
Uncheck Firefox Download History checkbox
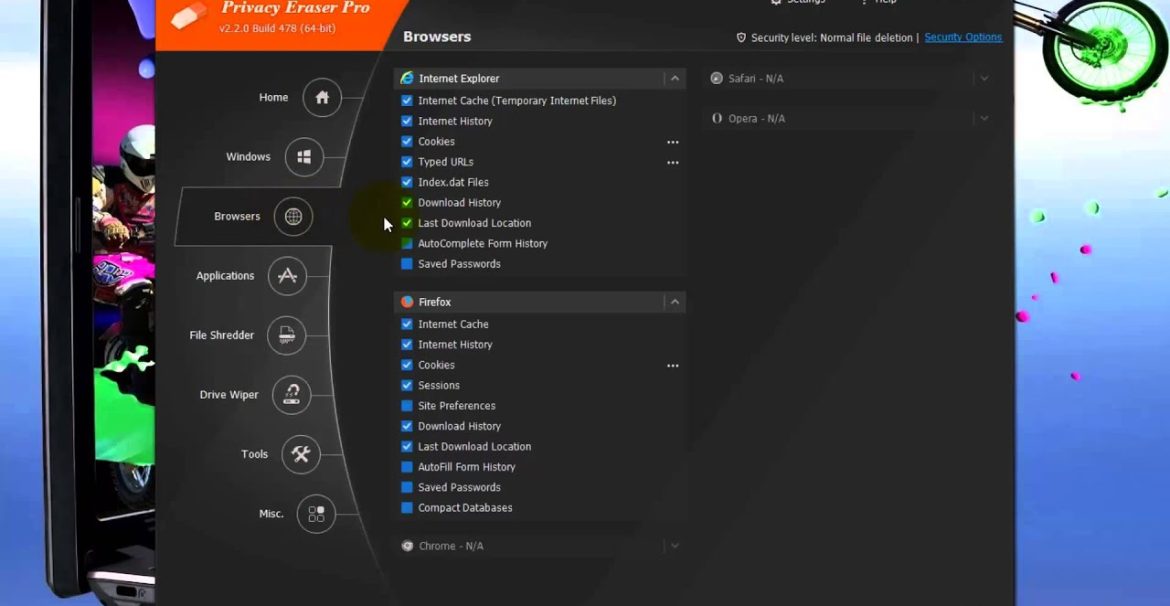click(407, 426)
